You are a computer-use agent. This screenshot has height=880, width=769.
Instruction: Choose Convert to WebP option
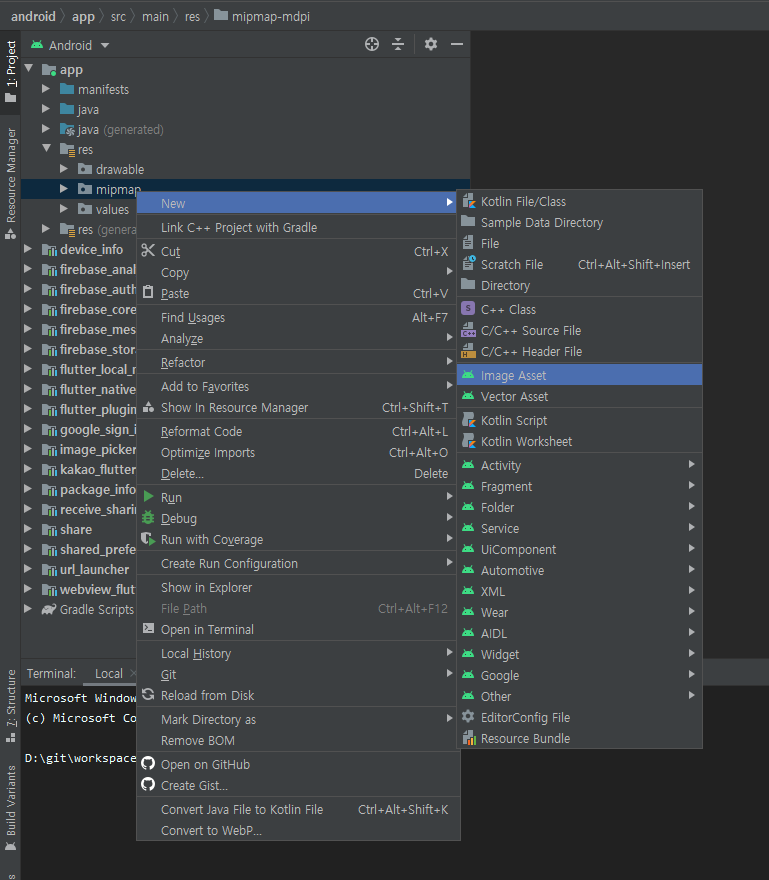click(x=297, y=830)
